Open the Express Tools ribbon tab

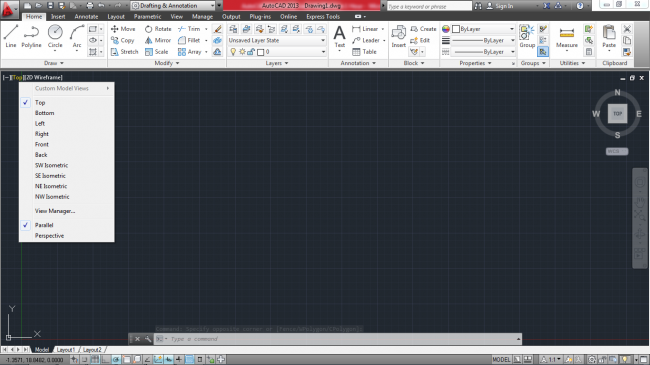(x=323, y=17)
